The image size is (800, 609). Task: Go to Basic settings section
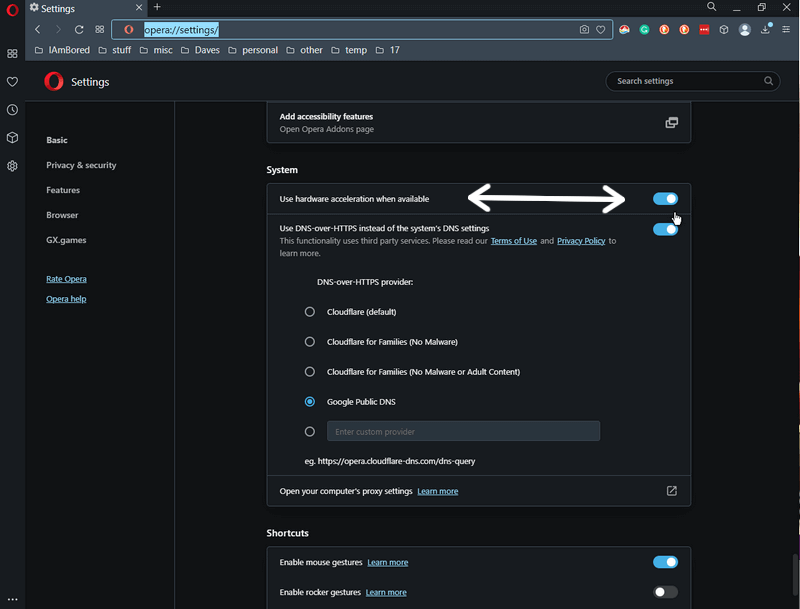pyautogui.click(x=57, y=140)
